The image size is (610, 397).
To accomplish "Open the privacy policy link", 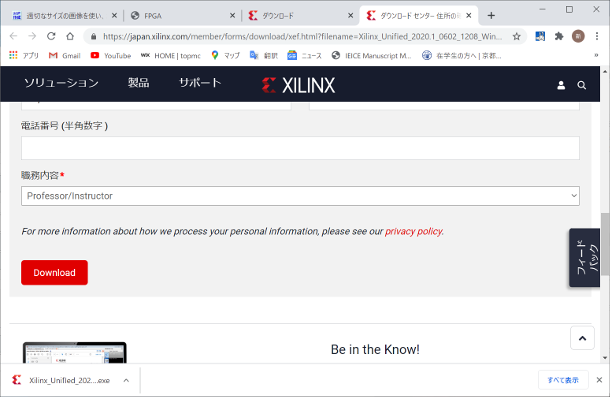I will click(x=414, y=232).
